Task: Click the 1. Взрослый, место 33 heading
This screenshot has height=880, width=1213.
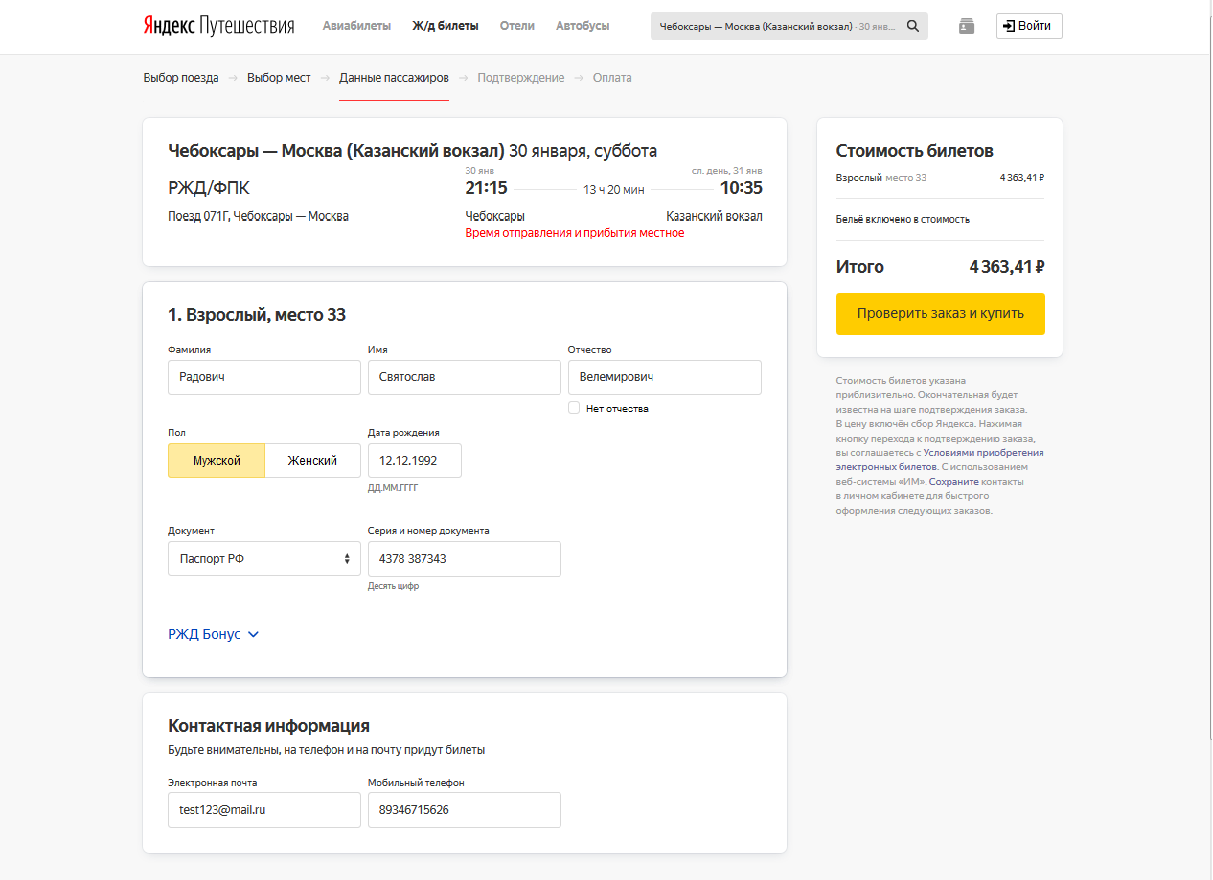Action: (257, 315)
